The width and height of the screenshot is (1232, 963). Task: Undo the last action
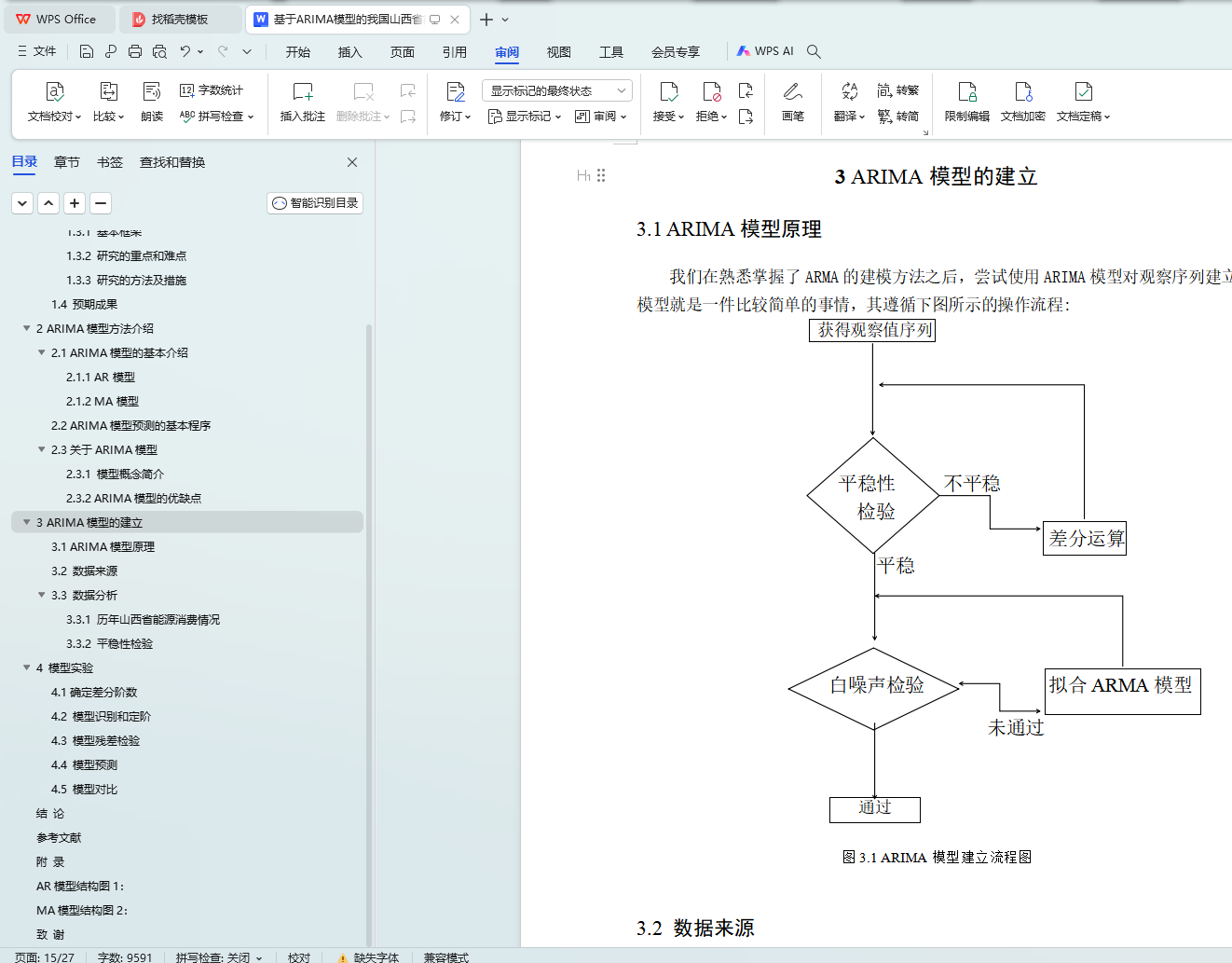(185, 51)
